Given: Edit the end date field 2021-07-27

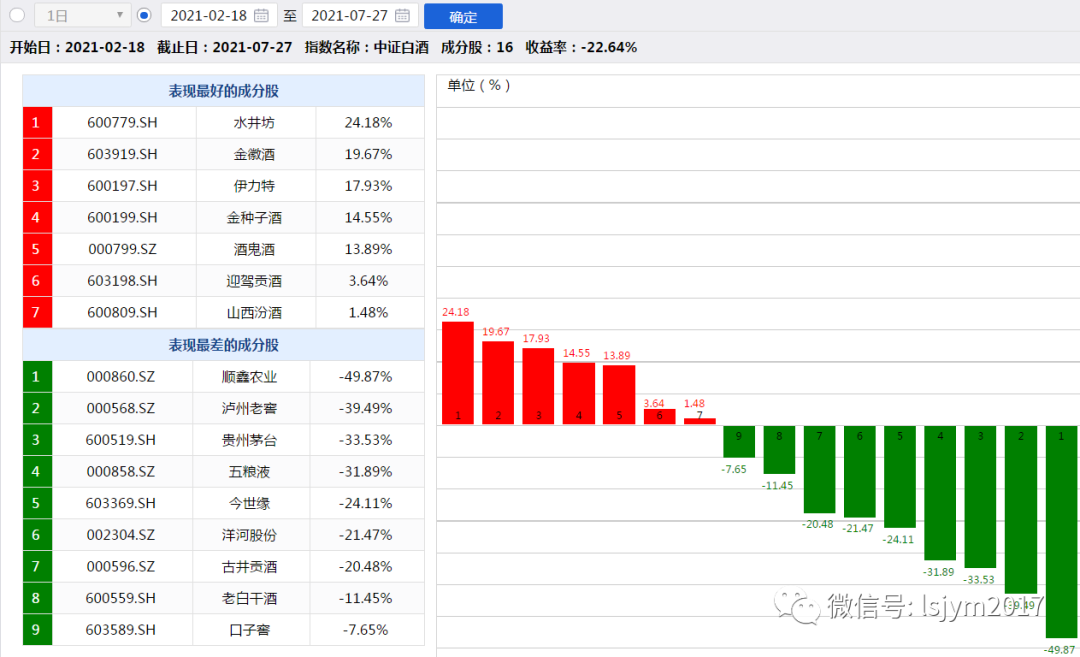Looking at the screenshot, I should tap(360, 15).
